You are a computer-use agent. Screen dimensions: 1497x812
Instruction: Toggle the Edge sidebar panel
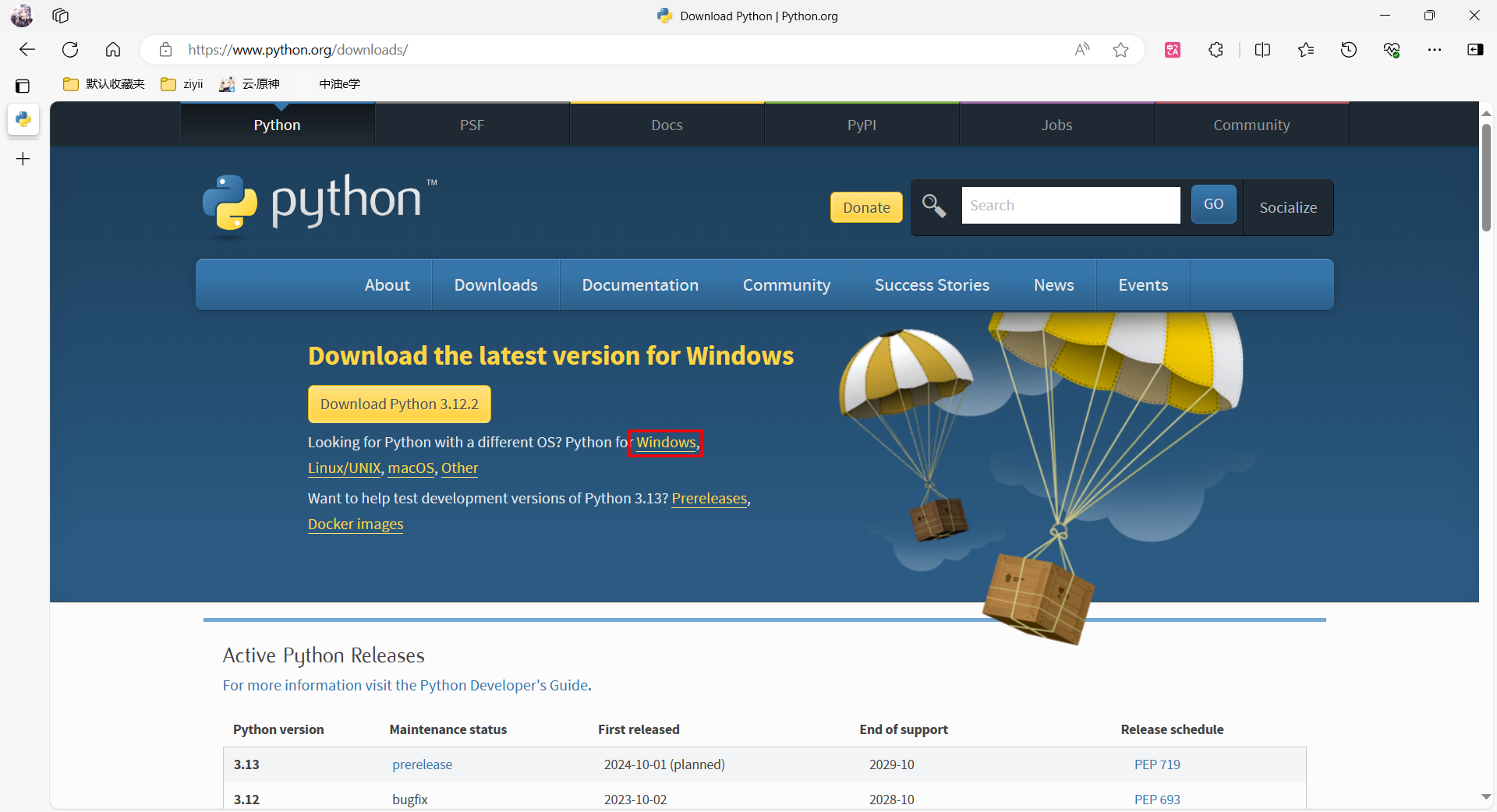pos(1474,50)
